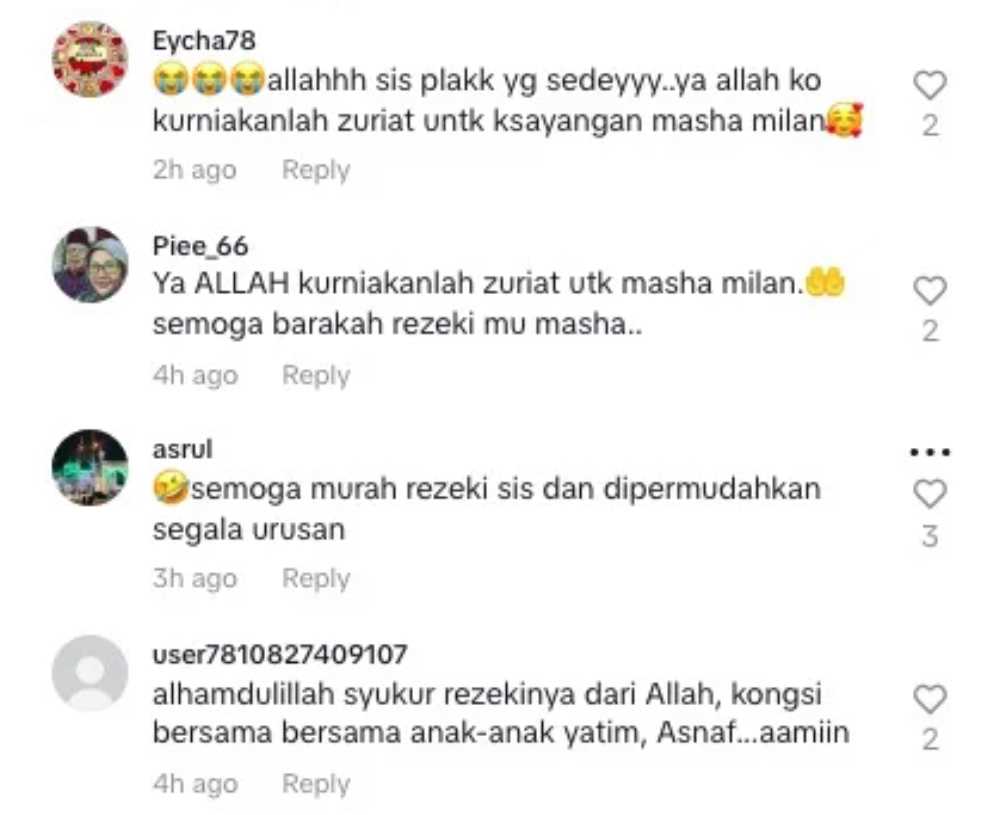Open the Eycha78 username link
This screenshot has height=815, width=993.
[x=204, y=41]
